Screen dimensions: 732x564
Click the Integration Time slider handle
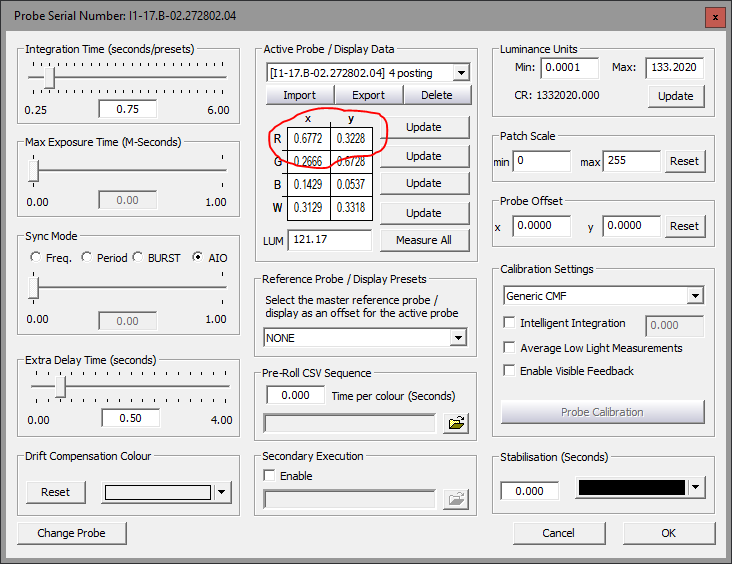pyautogui.click(x=49, y=78)
